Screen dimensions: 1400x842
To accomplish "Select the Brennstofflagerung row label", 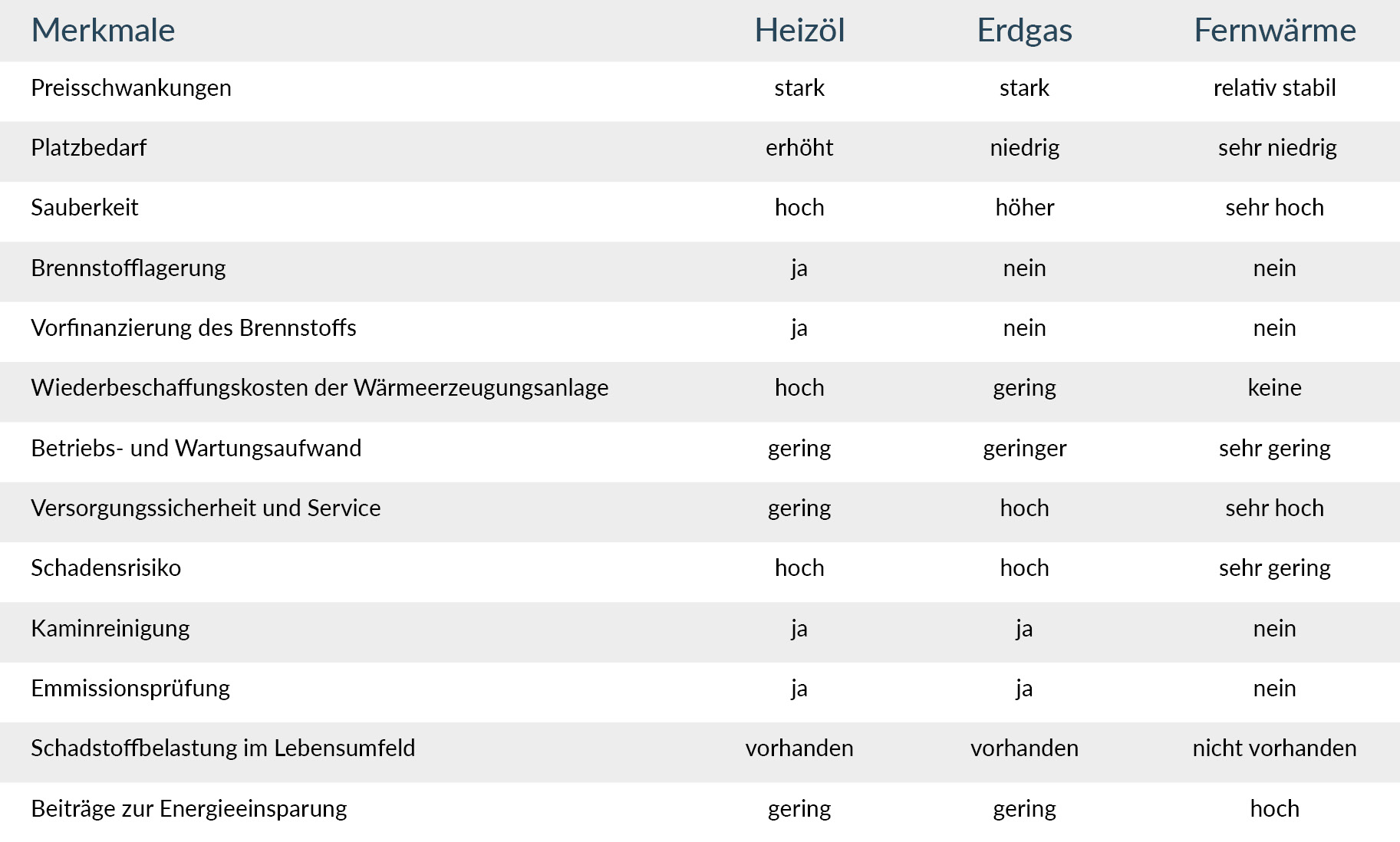I will click(128, 268).
